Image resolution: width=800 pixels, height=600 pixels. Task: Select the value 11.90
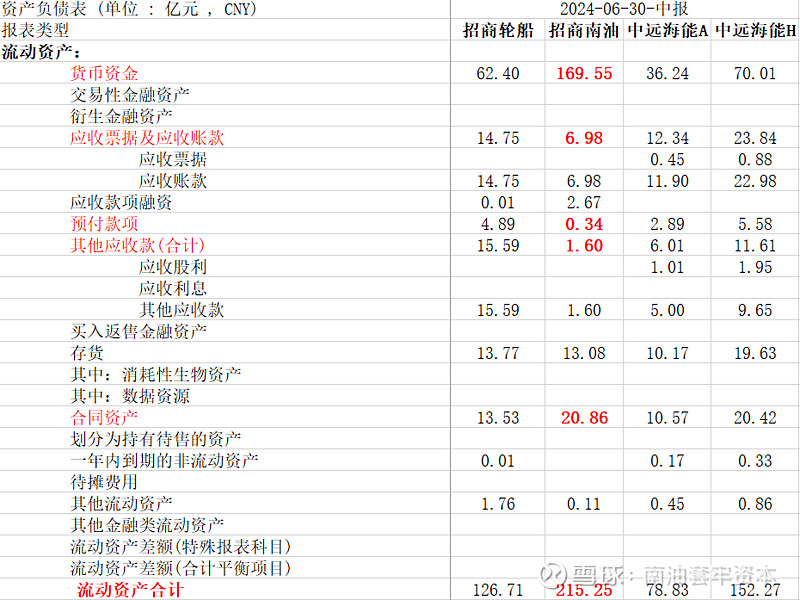click(x=667, y=181)
